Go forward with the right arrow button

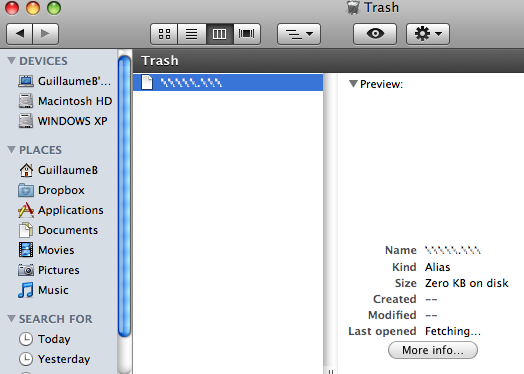(x=45, y=34)
